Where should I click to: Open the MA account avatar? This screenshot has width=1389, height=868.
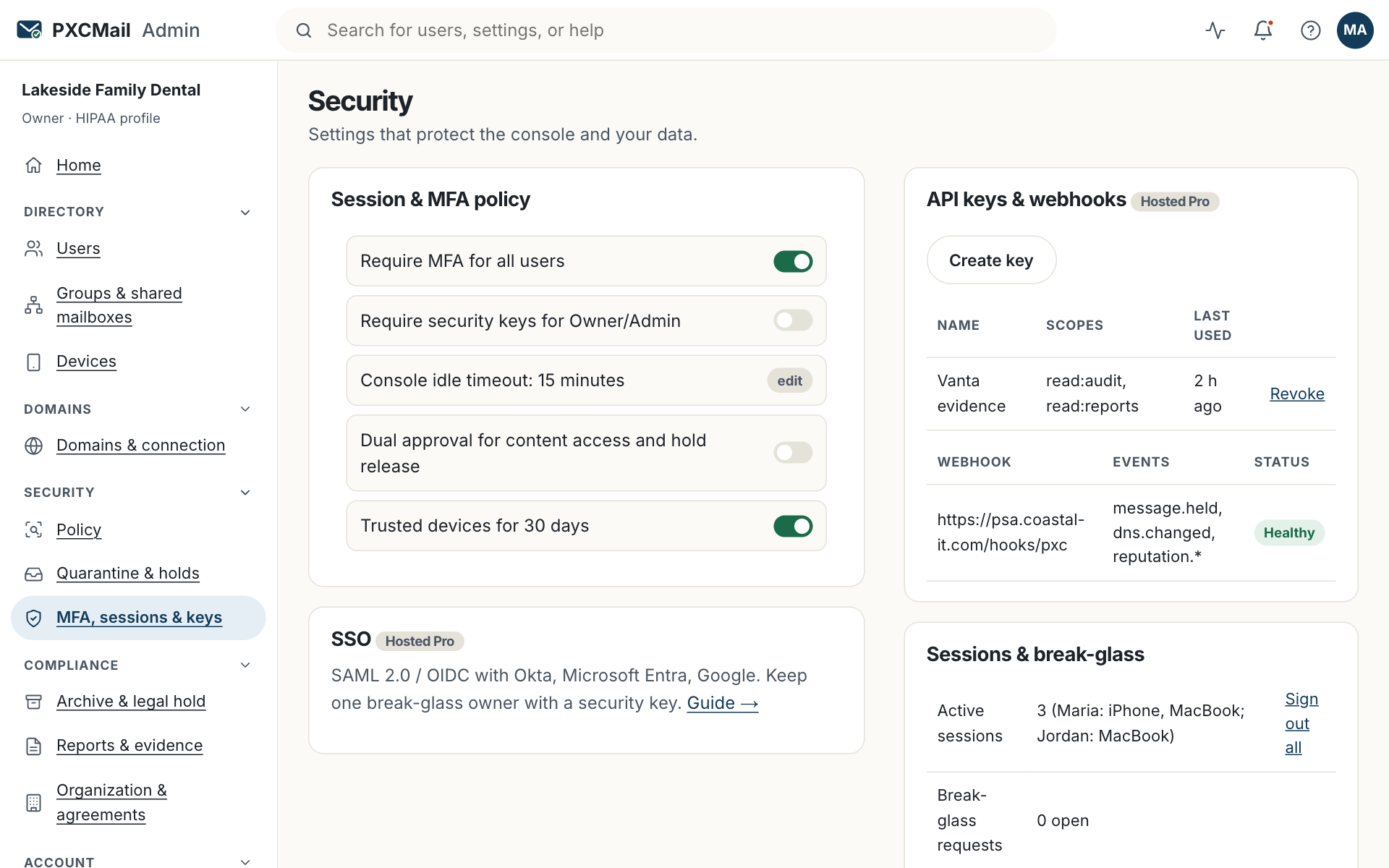click(1355, 30)
